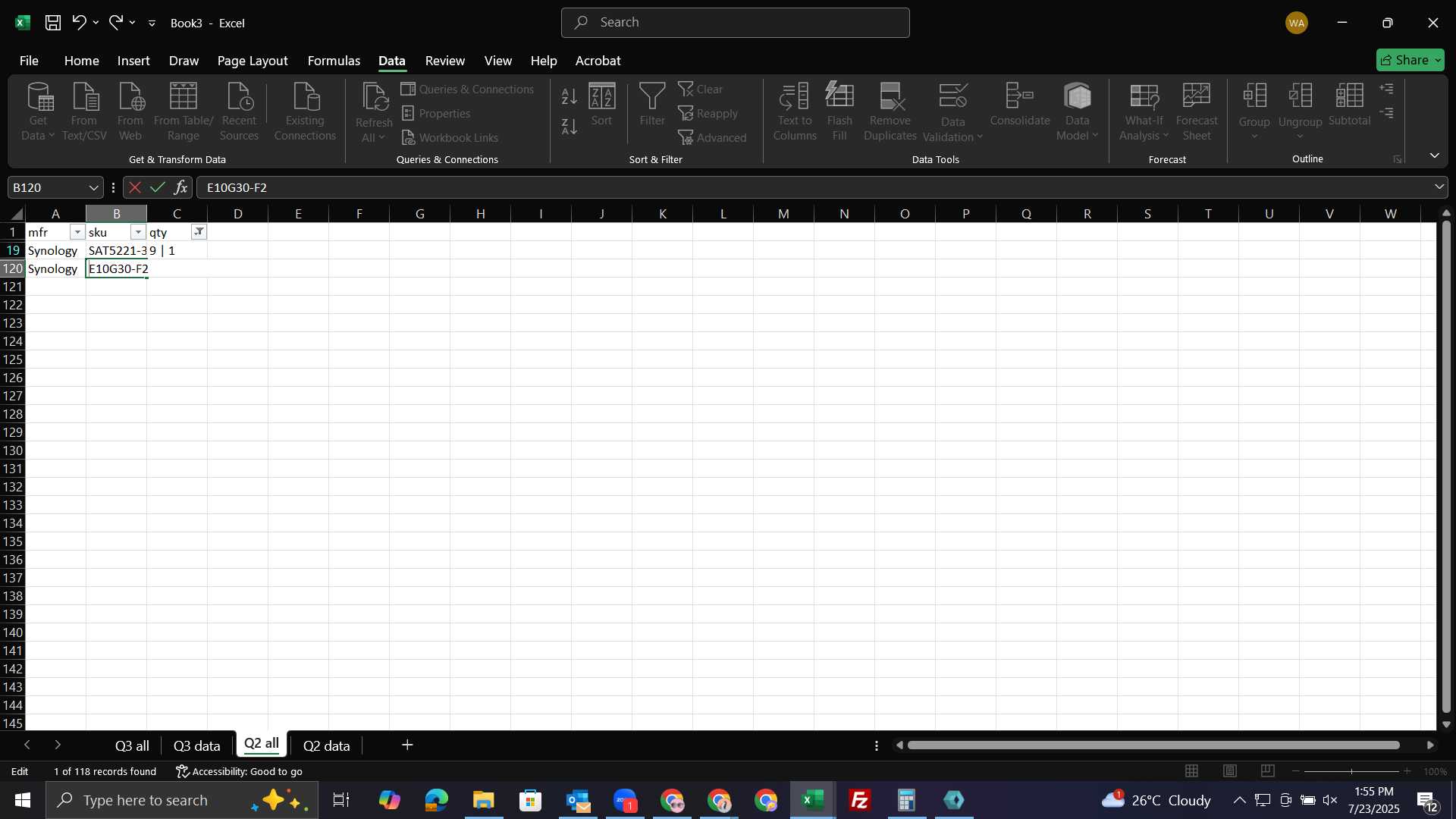The height and width of the screenshot is (819, 1456).
Task: Open the filtered qty column dropdown
Action: (x=199, y=232)
